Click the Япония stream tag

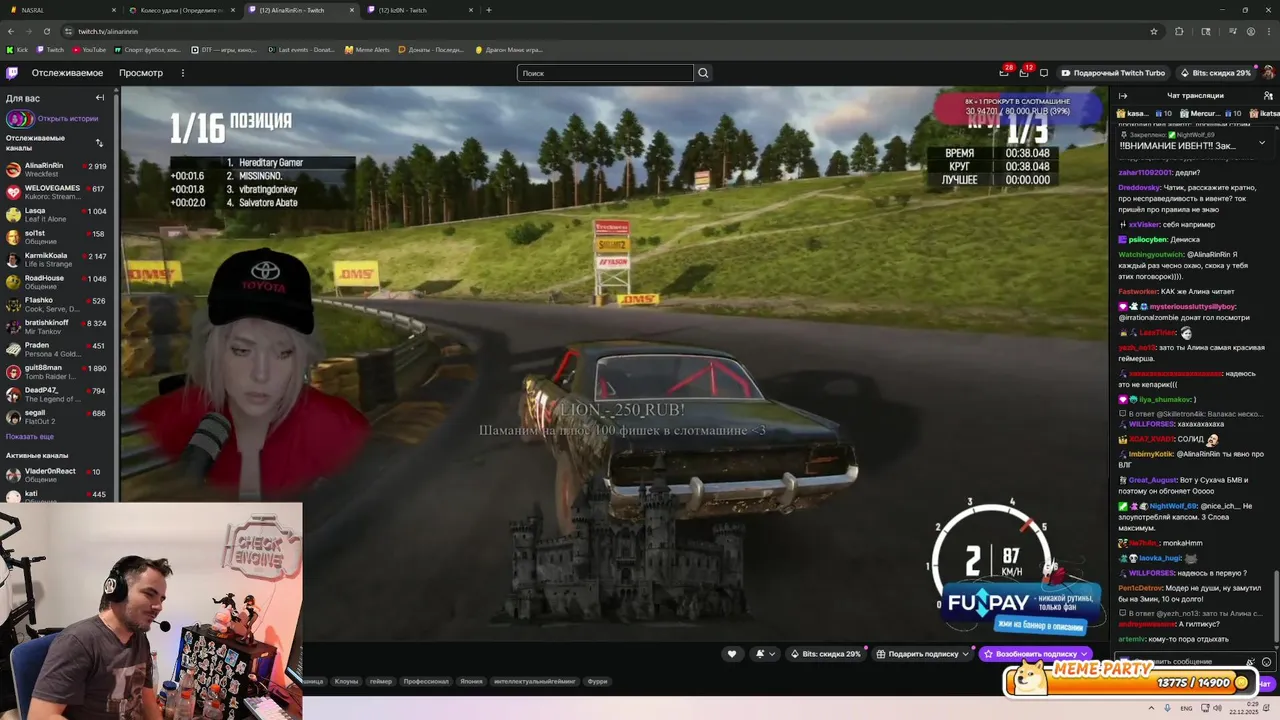click(471, 681)
